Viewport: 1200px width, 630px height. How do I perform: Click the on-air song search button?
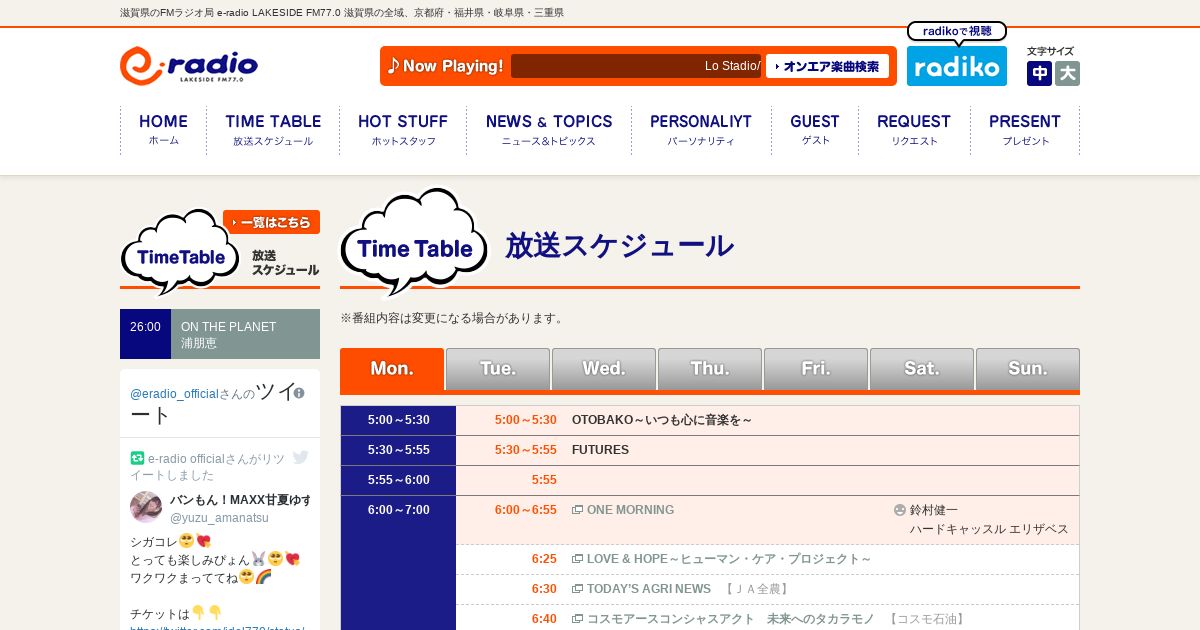click(827, 66)
